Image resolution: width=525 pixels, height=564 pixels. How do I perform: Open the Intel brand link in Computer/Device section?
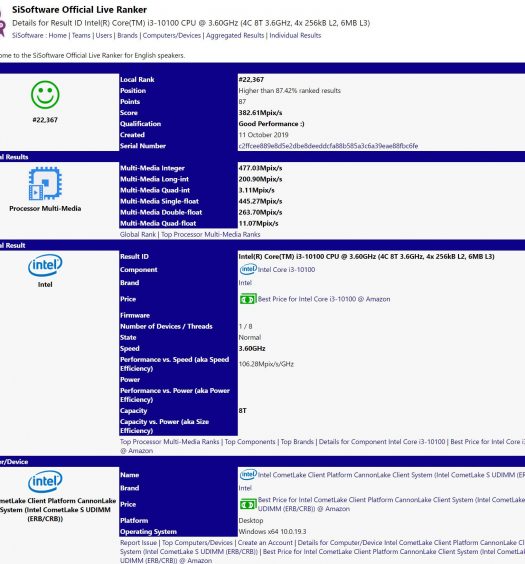pos(245,488)
